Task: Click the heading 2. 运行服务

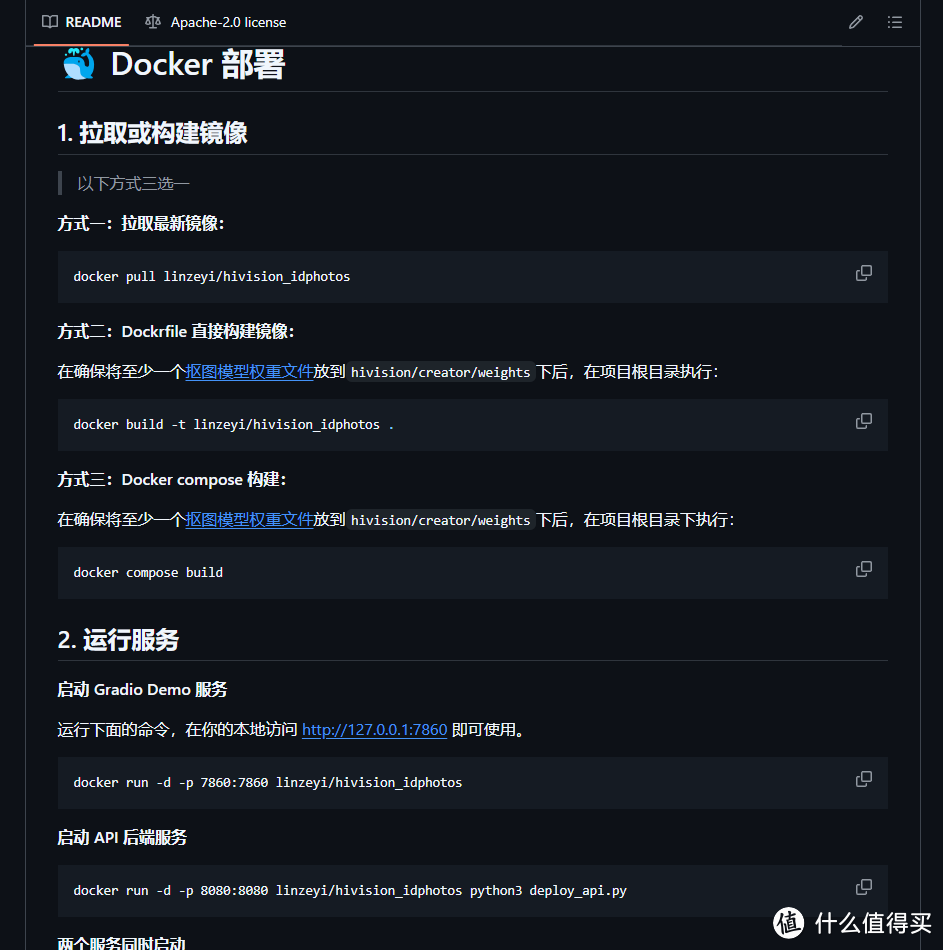Action: coord(118,640)
